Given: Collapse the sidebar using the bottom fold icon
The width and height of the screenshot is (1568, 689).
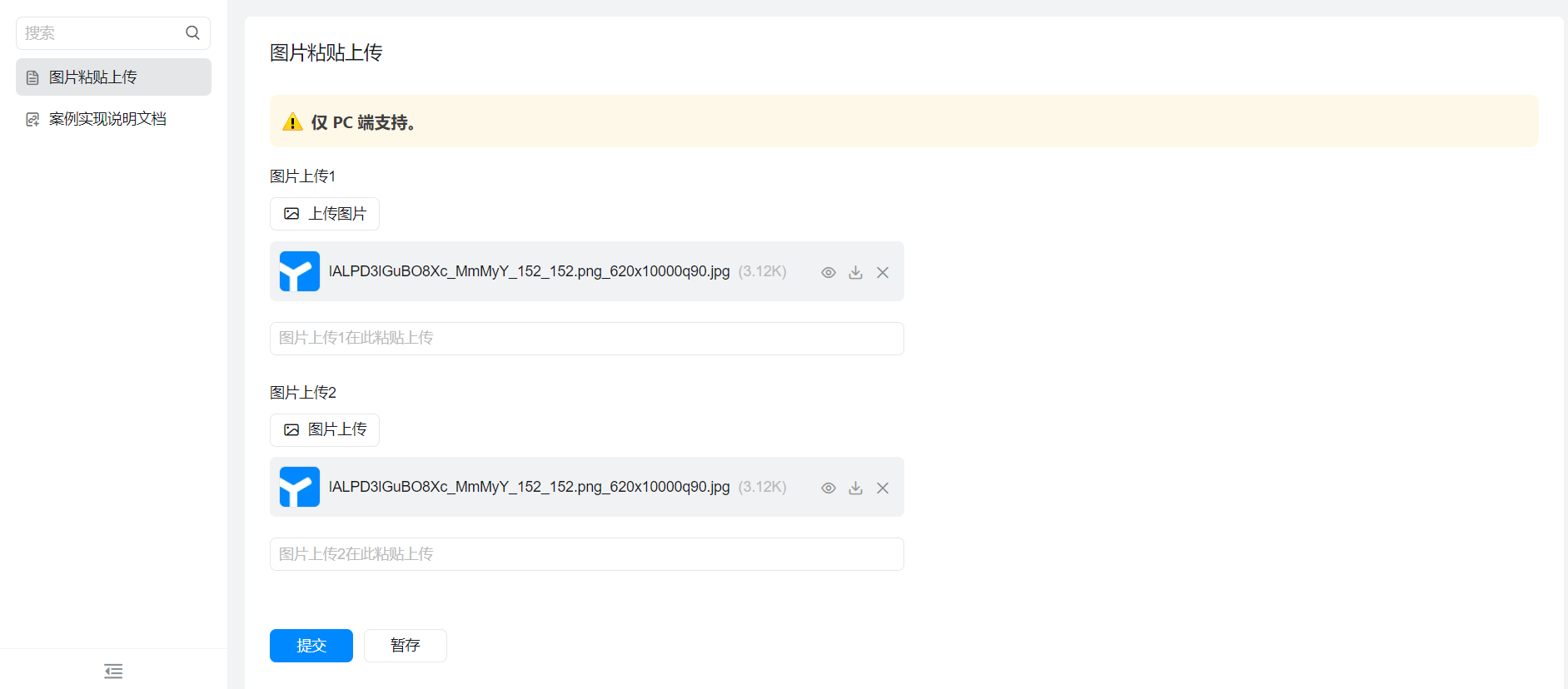Looking at the screenshot, I should click(113, 671).
